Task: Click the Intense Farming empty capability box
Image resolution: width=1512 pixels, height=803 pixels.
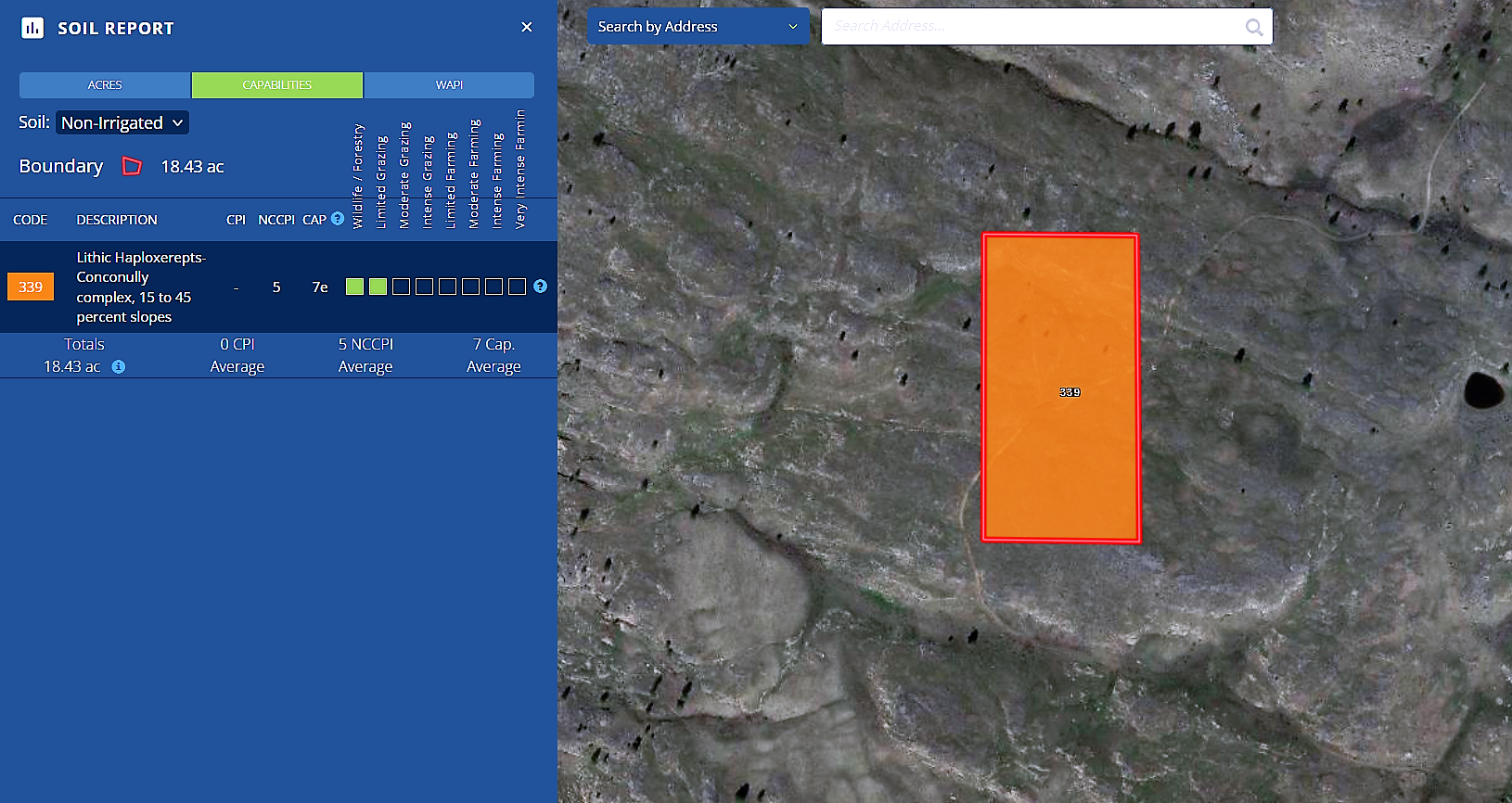Action: coord(493,287)
